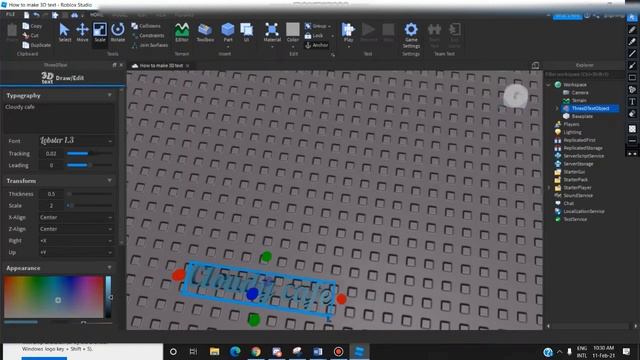Screen dimensions: 640x360
Task: Collapse the Workspace tree node
Action: (549, 85)
